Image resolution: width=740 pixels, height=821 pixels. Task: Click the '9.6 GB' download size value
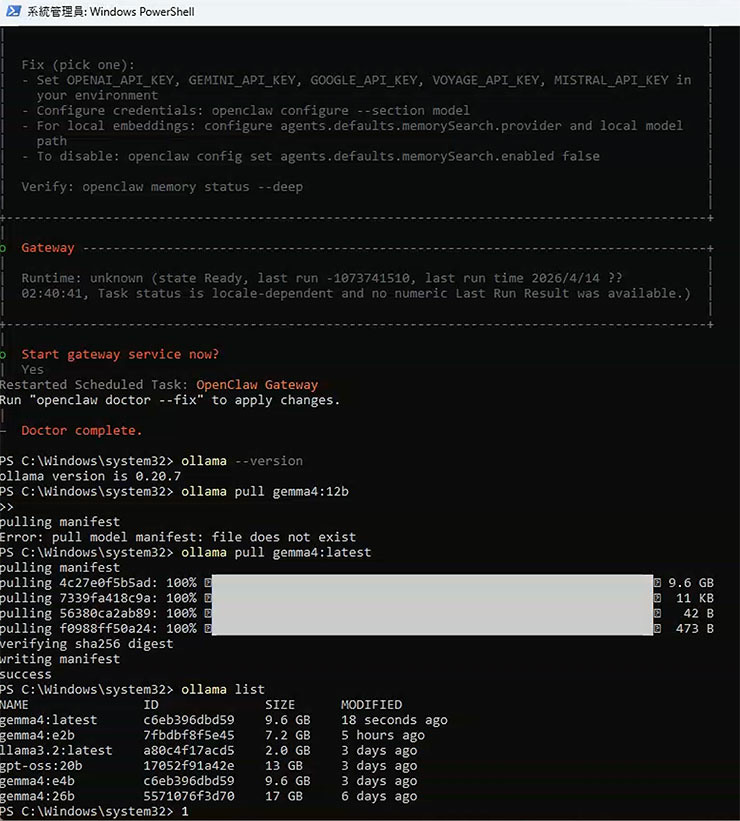pyautogui.click(x=691, y=583)
